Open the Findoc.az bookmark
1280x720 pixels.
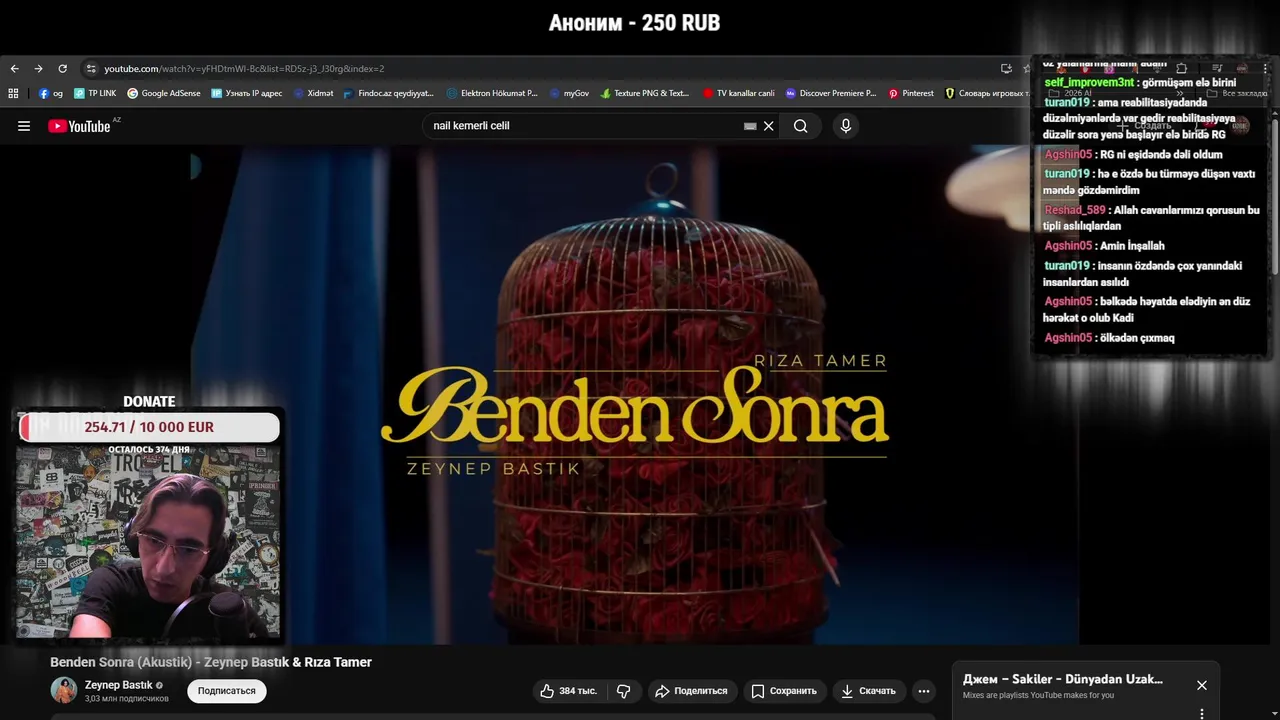tap(388, 93)
